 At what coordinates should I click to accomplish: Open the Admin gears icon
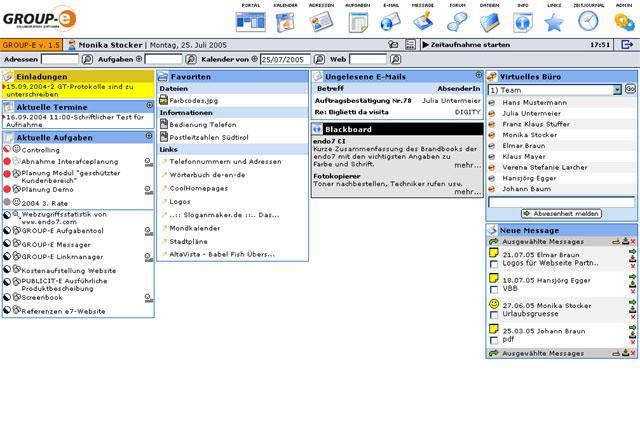[x=624, y=22]
